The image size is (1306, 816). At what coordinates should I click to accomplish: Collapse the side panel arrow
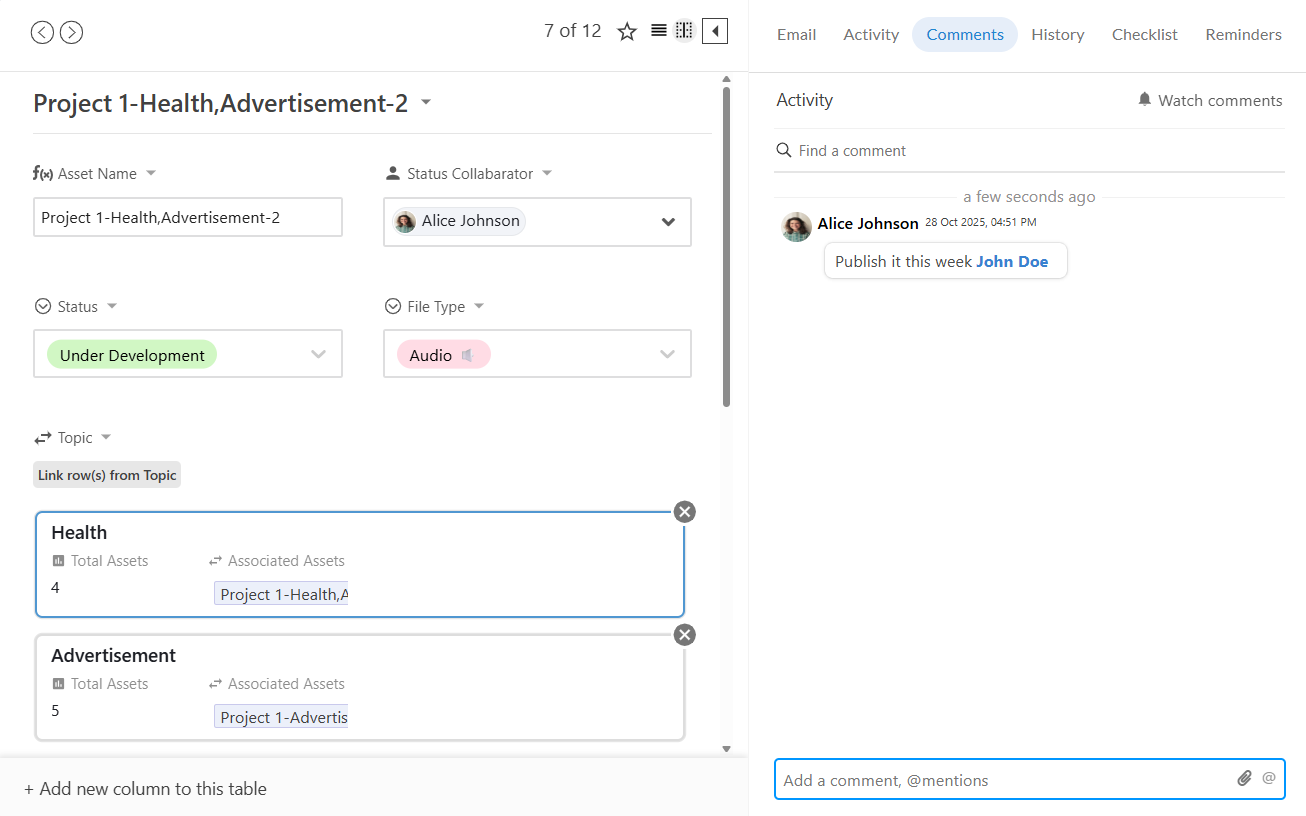point(715,32)
